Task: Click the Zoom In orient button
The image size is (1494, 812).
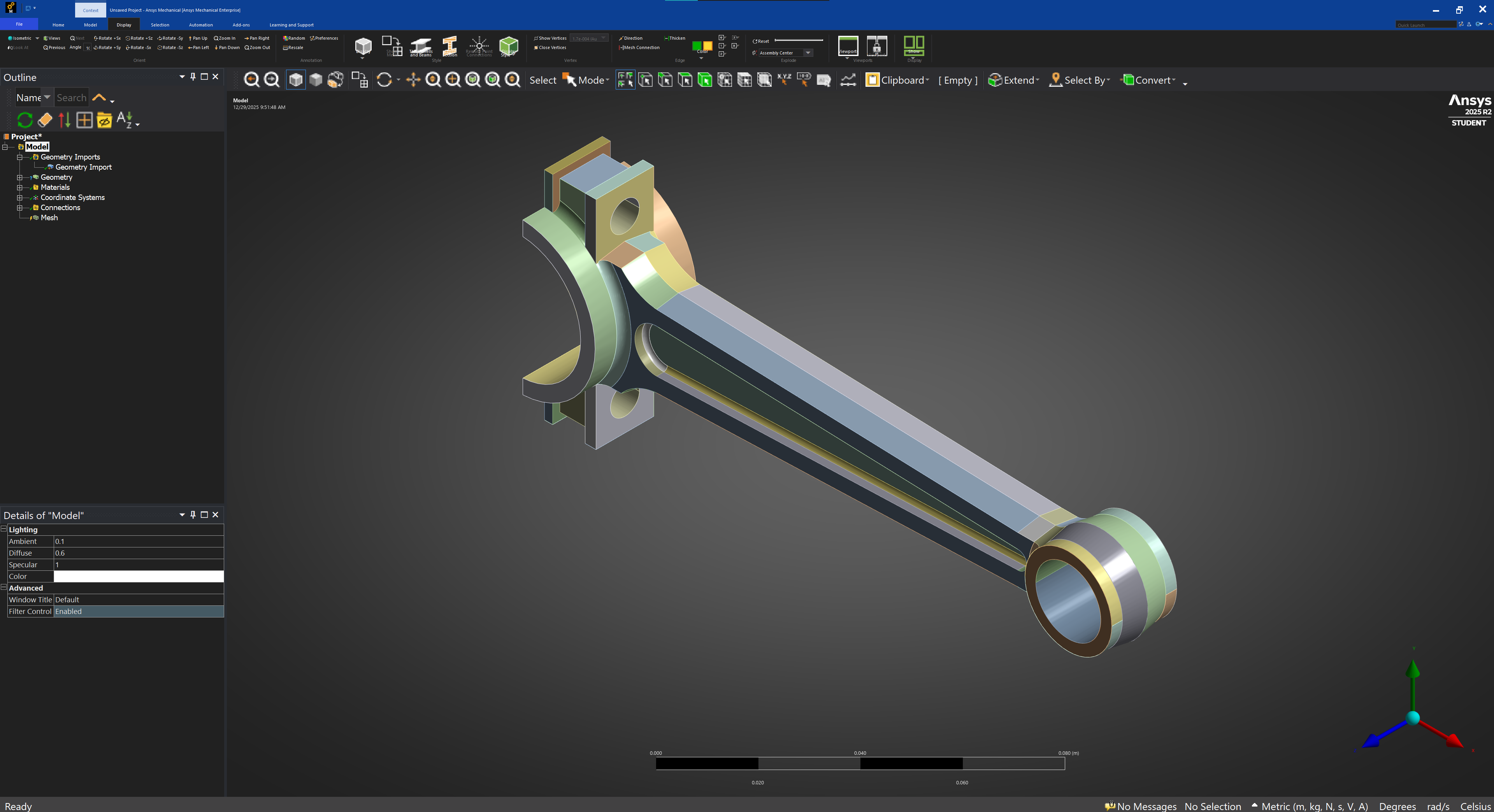Action: [x=225, y=38]
